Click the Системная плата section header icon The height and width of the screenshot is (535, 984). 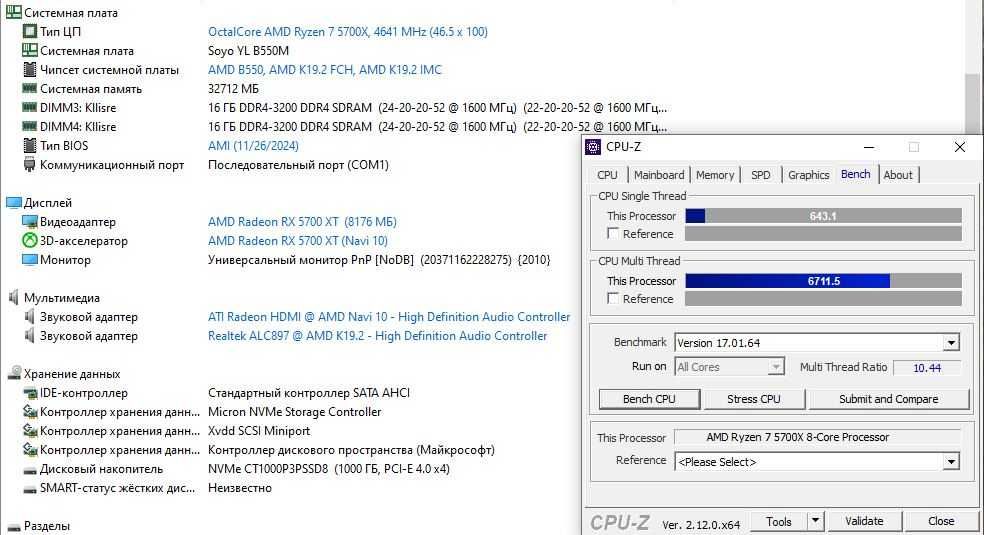tap(13, 12)
